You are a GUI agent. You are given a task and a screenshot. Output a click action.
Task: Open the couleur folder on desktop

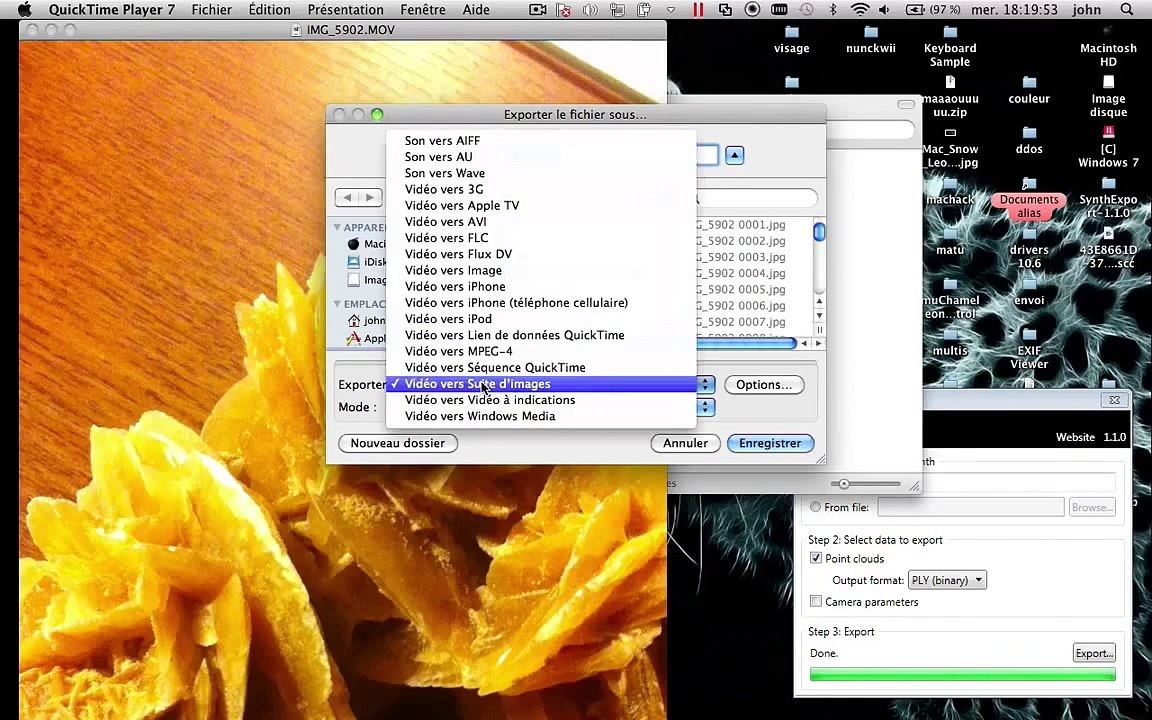(1029, 82)
